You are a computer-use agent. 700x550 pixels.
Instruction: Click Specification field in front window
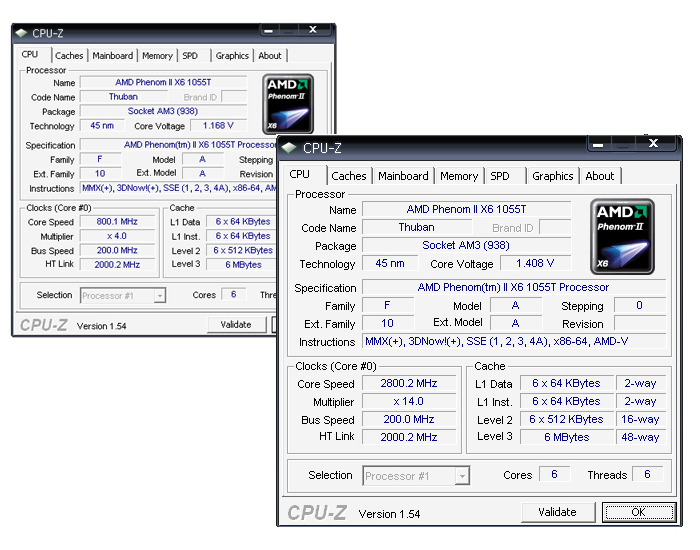(514, 287)
